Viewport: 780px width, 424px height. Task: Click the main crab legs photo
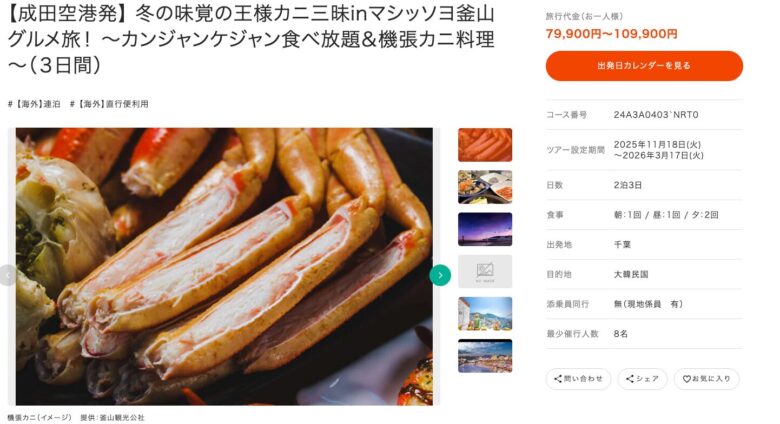coord(224,266)
